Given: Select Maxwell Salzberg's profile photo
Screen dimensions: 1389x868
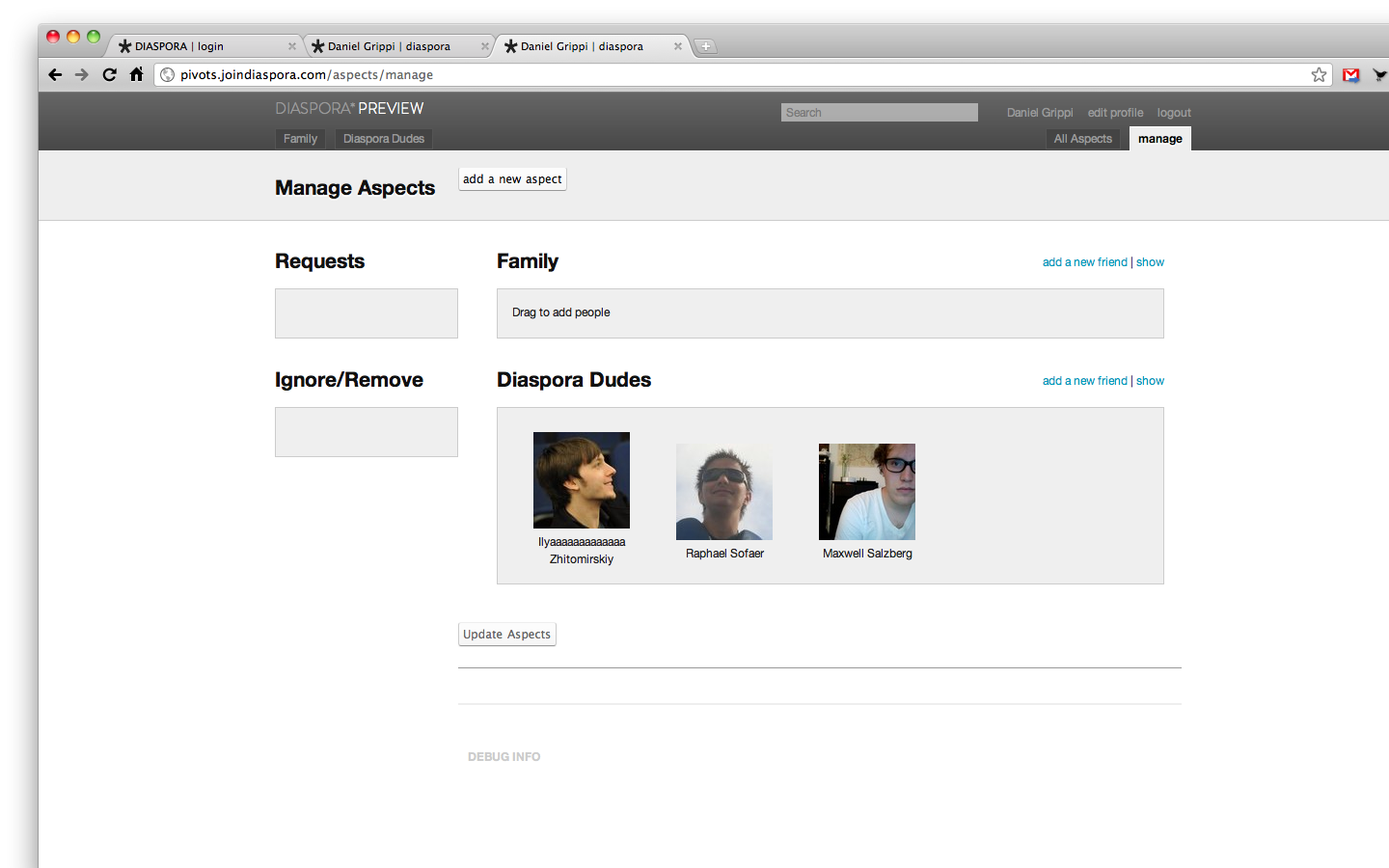Looking at the screenshot, I should [x=867, y=492].
